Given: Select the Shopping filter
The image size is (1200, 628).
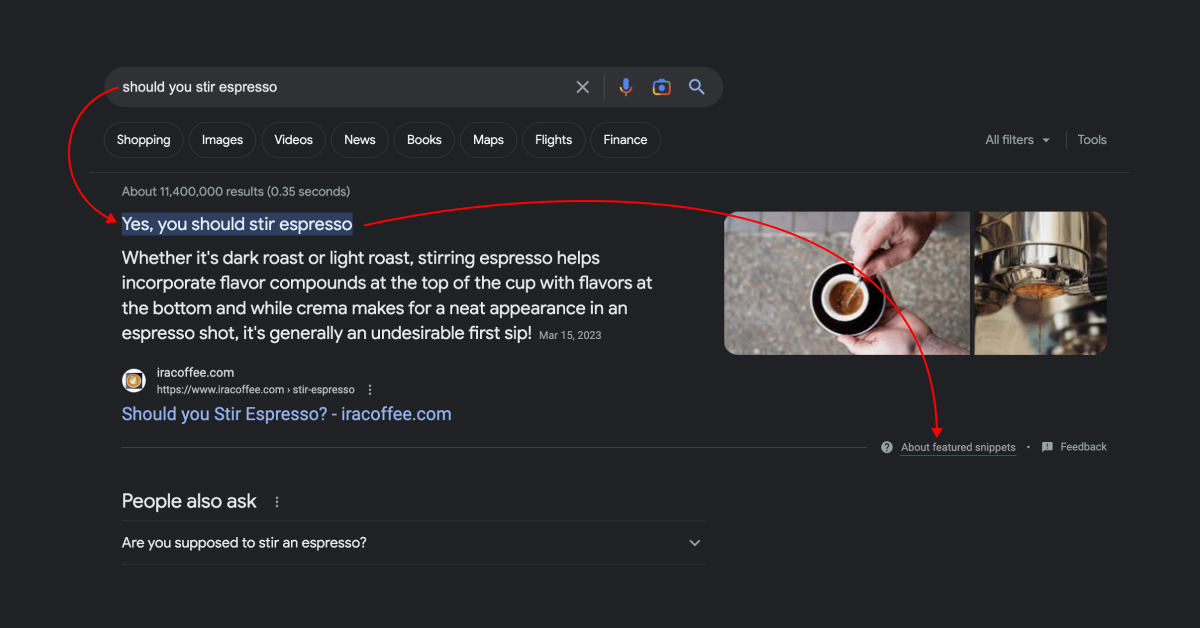Looking at the screenshot, I should [x=143, y=139].
